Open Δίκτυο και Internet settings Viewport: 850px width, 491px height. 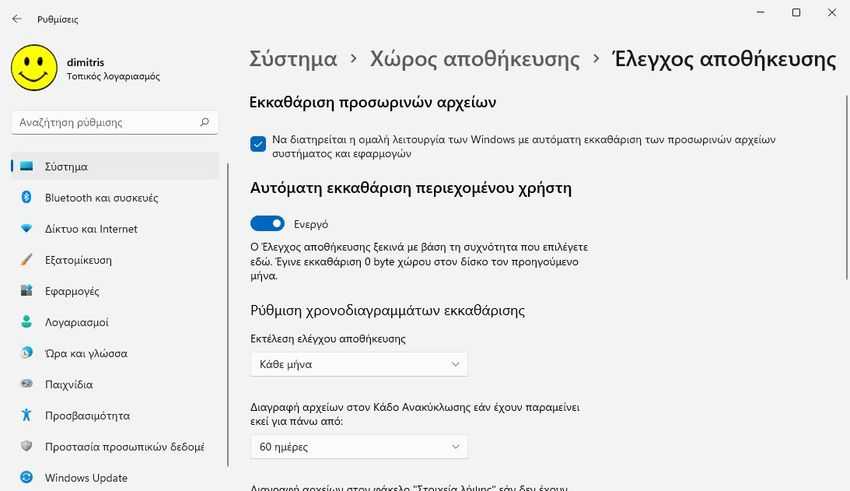pyautogui.click(x=114, y=229)
